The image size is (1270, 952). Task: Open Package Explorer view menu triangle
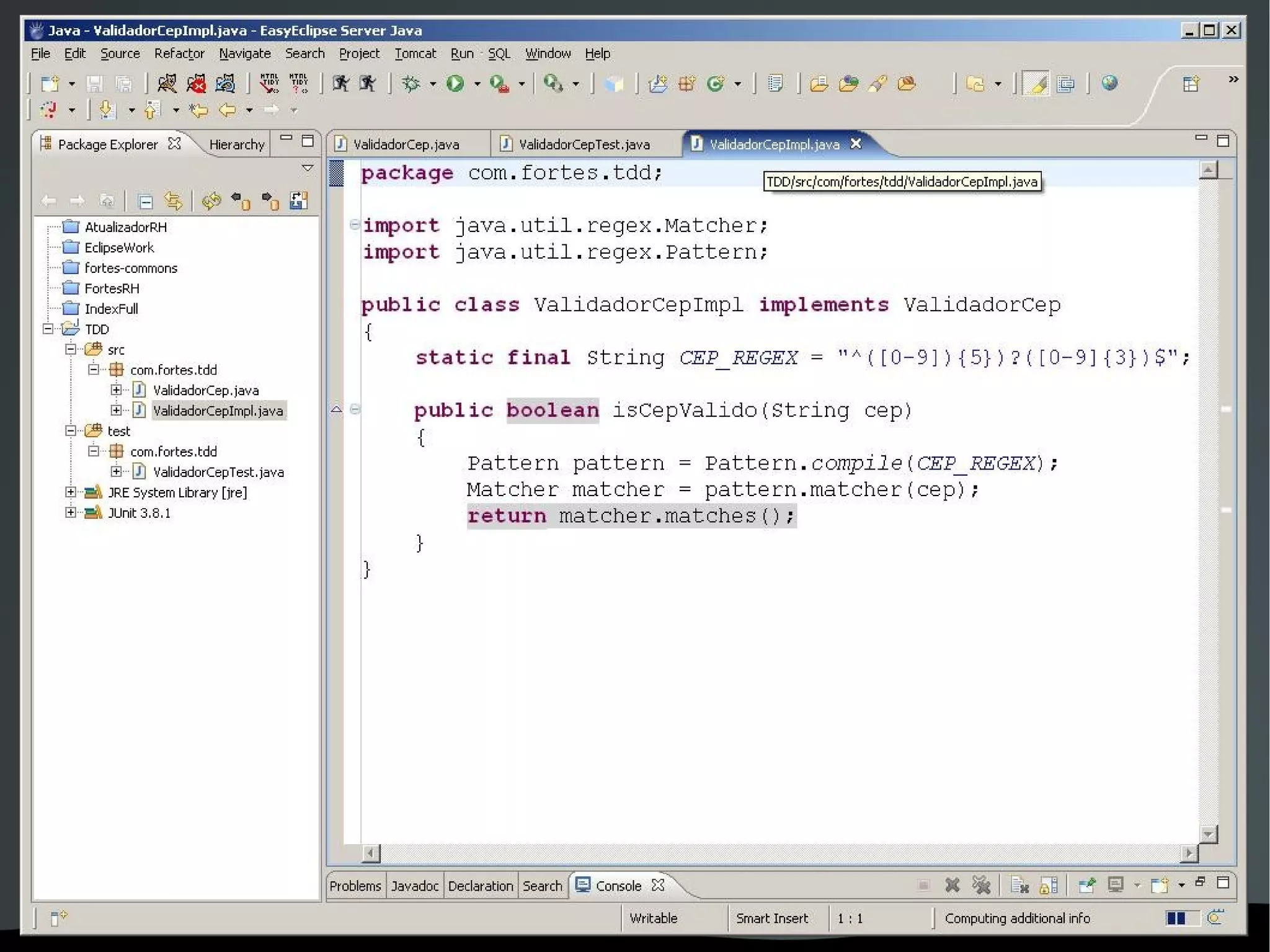[x=307, y=168]
